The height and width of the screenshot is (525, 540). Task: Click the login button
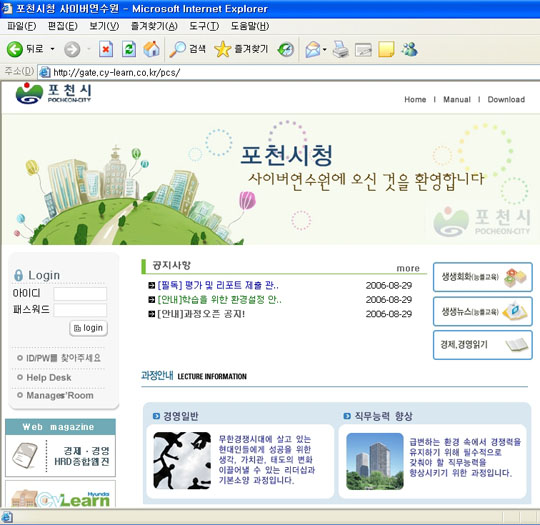(89, 328)
